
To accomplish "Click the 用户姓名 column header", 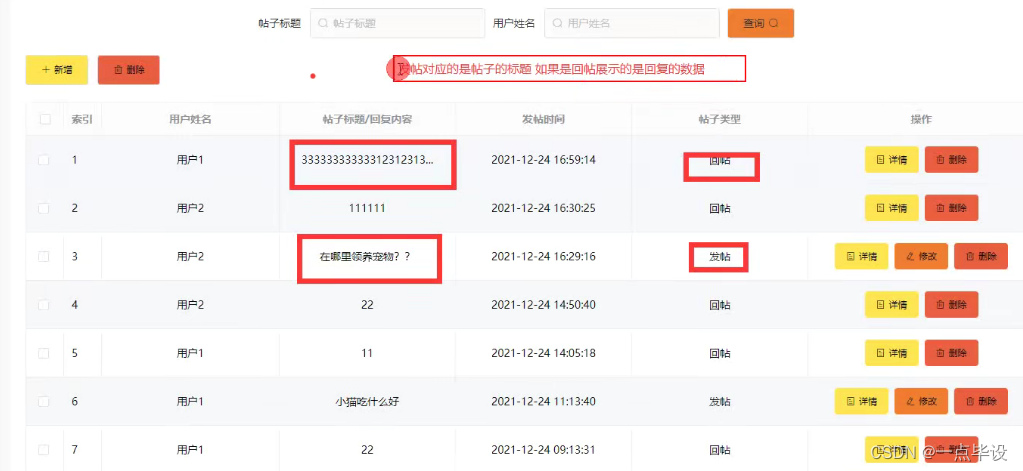I will pos(190,119).
